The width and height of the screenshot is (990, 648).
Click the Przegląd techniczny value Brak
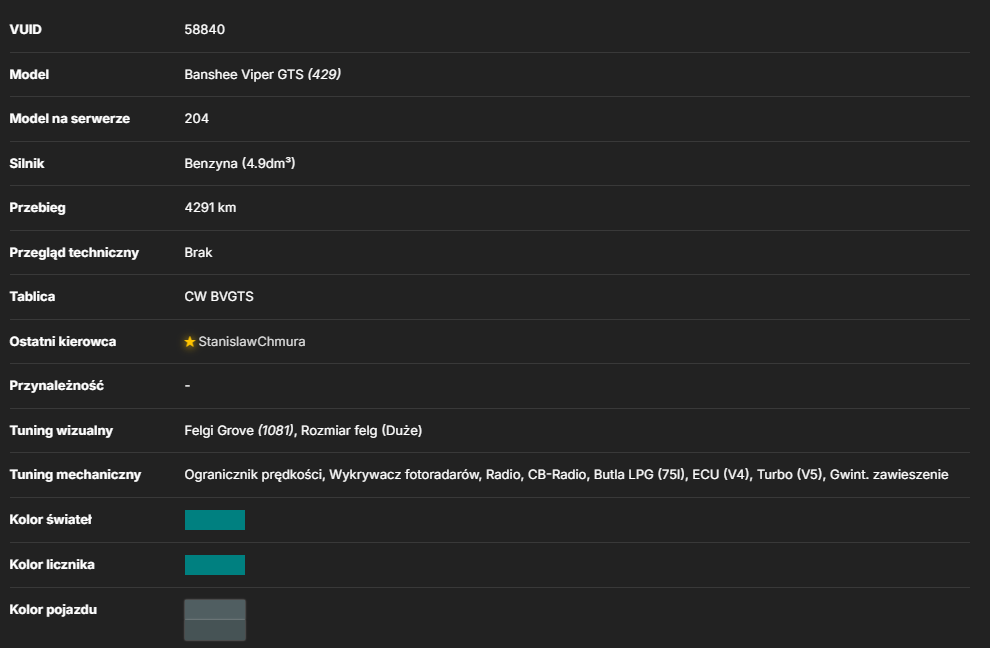tap(198, 253)
